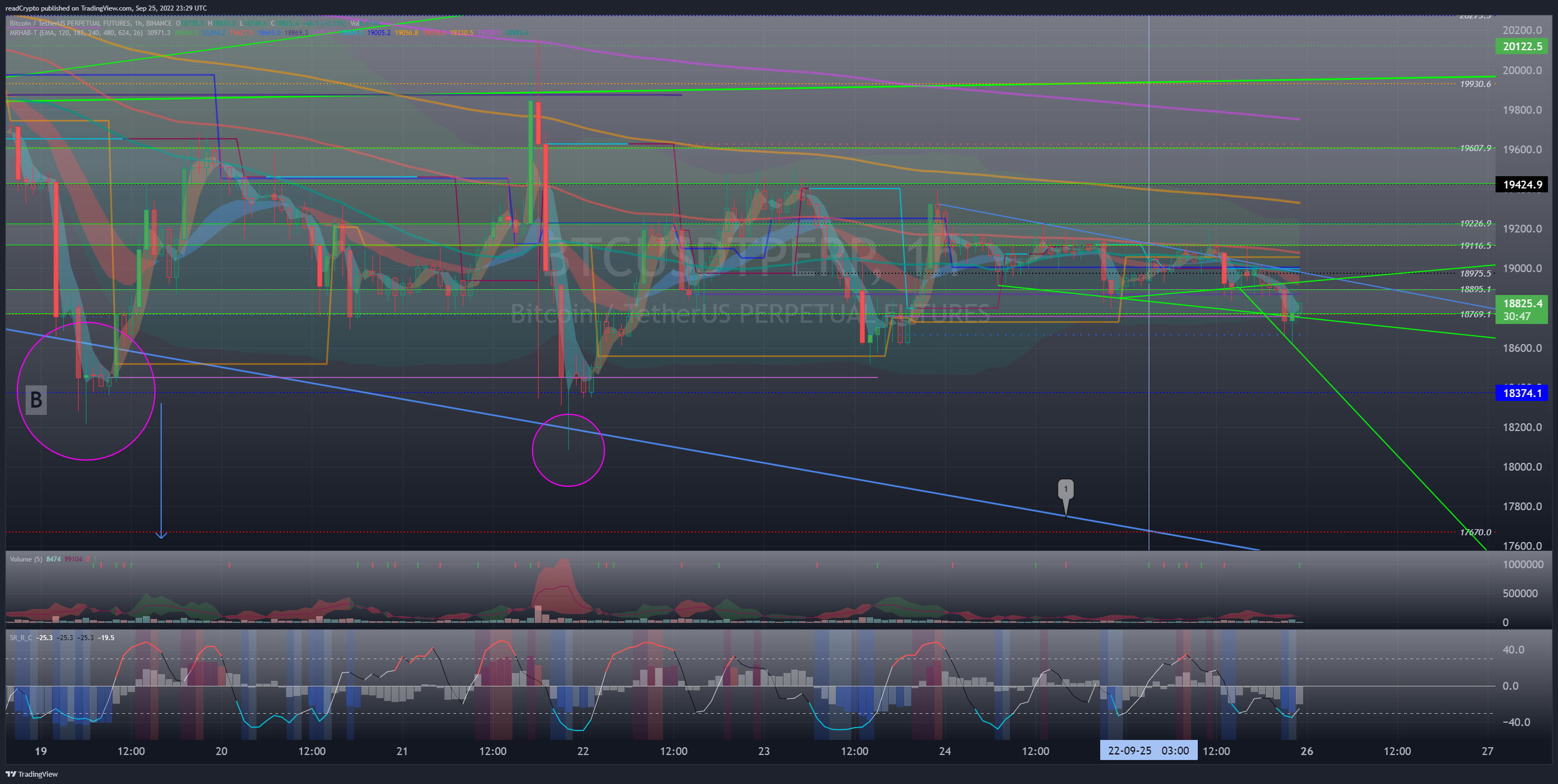Click the 500000 volume scale tick

(1520, 593)
